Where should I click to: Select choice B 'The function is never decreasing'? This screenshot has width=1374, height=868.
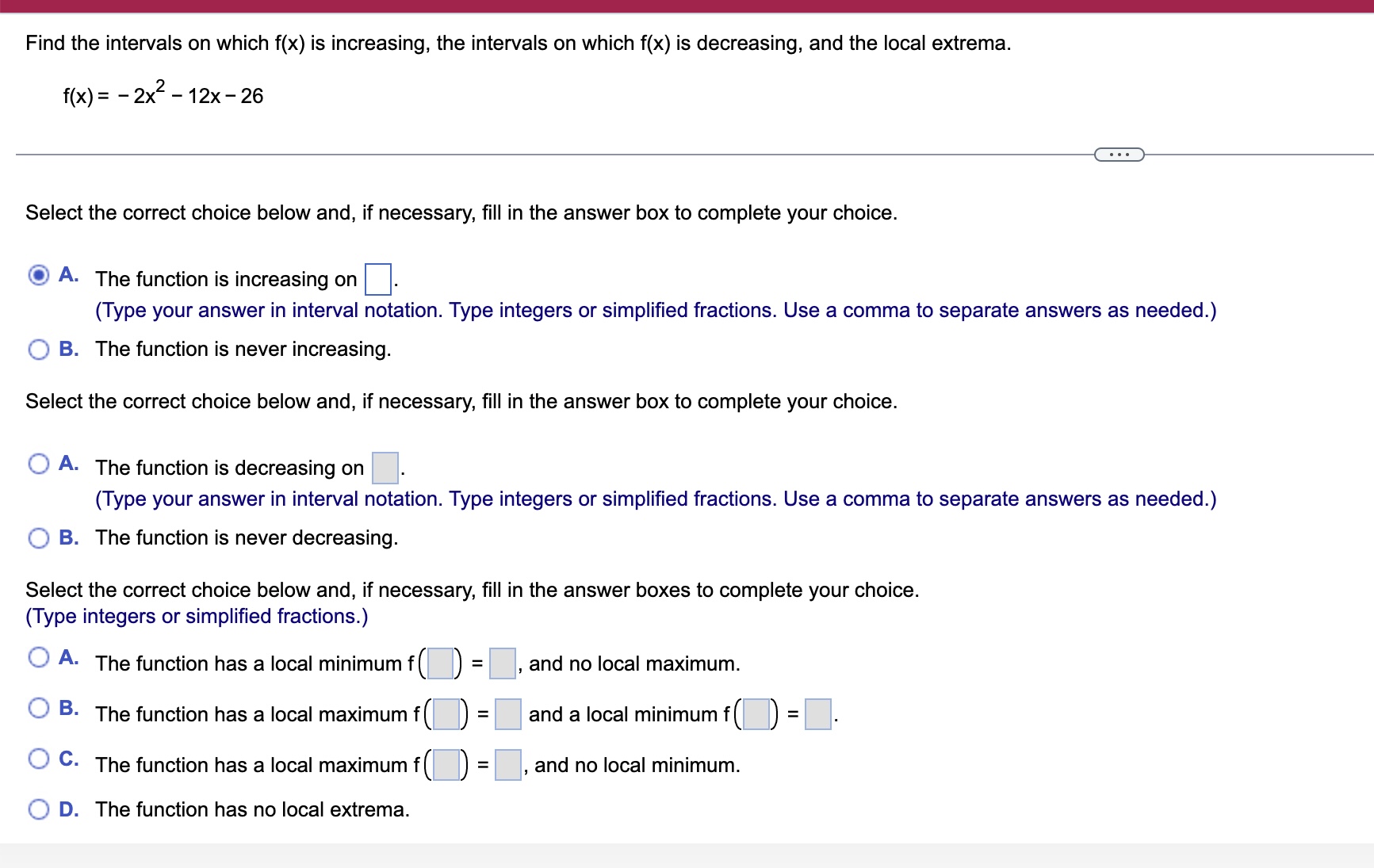click(38, 537)
